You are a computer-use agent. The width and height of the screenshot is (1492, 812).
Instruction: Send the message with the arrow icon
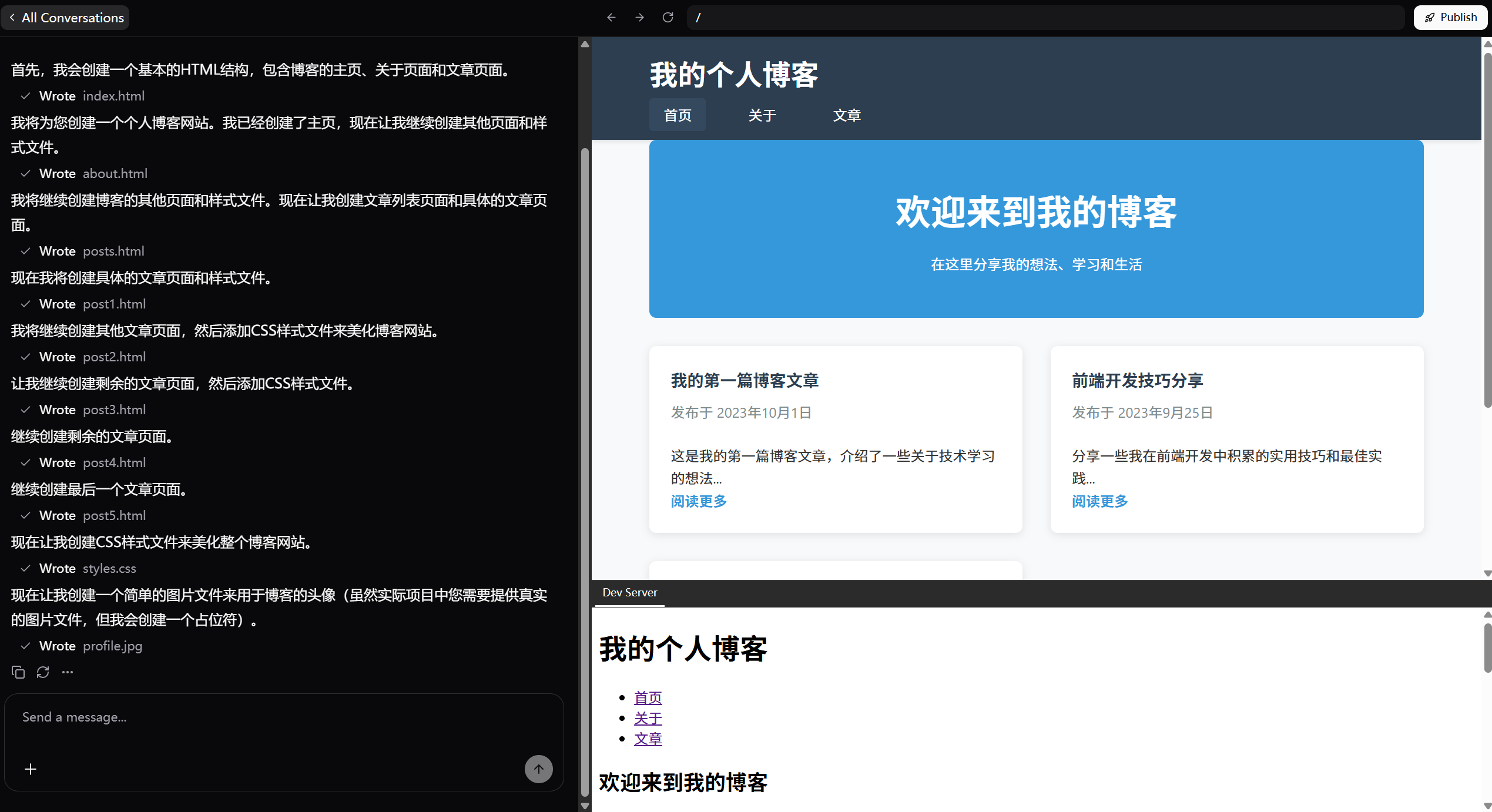tap(538, 769)
